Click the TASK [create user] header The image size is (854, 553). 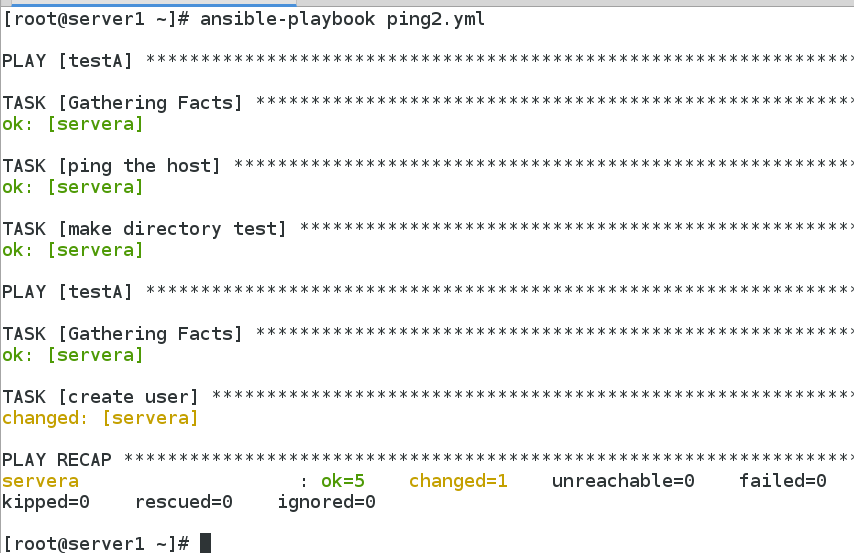(100, 397)
